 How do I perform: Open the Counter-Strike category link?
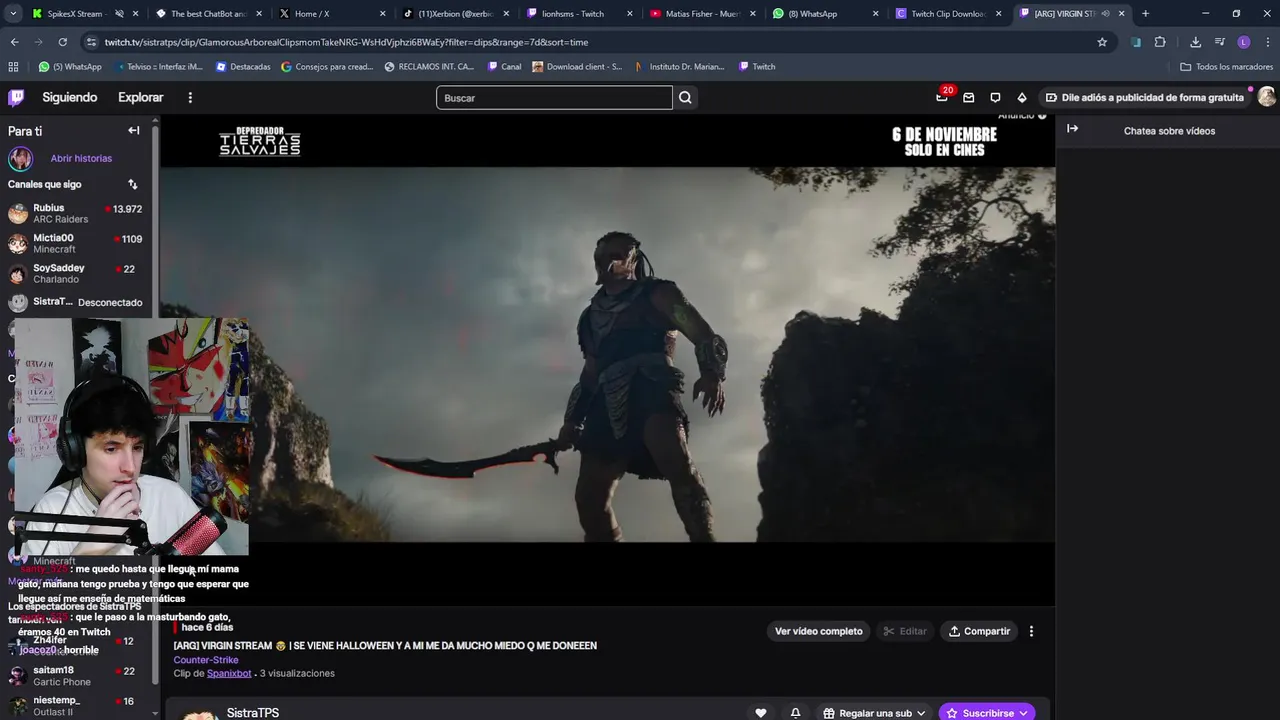click(206, 660)
